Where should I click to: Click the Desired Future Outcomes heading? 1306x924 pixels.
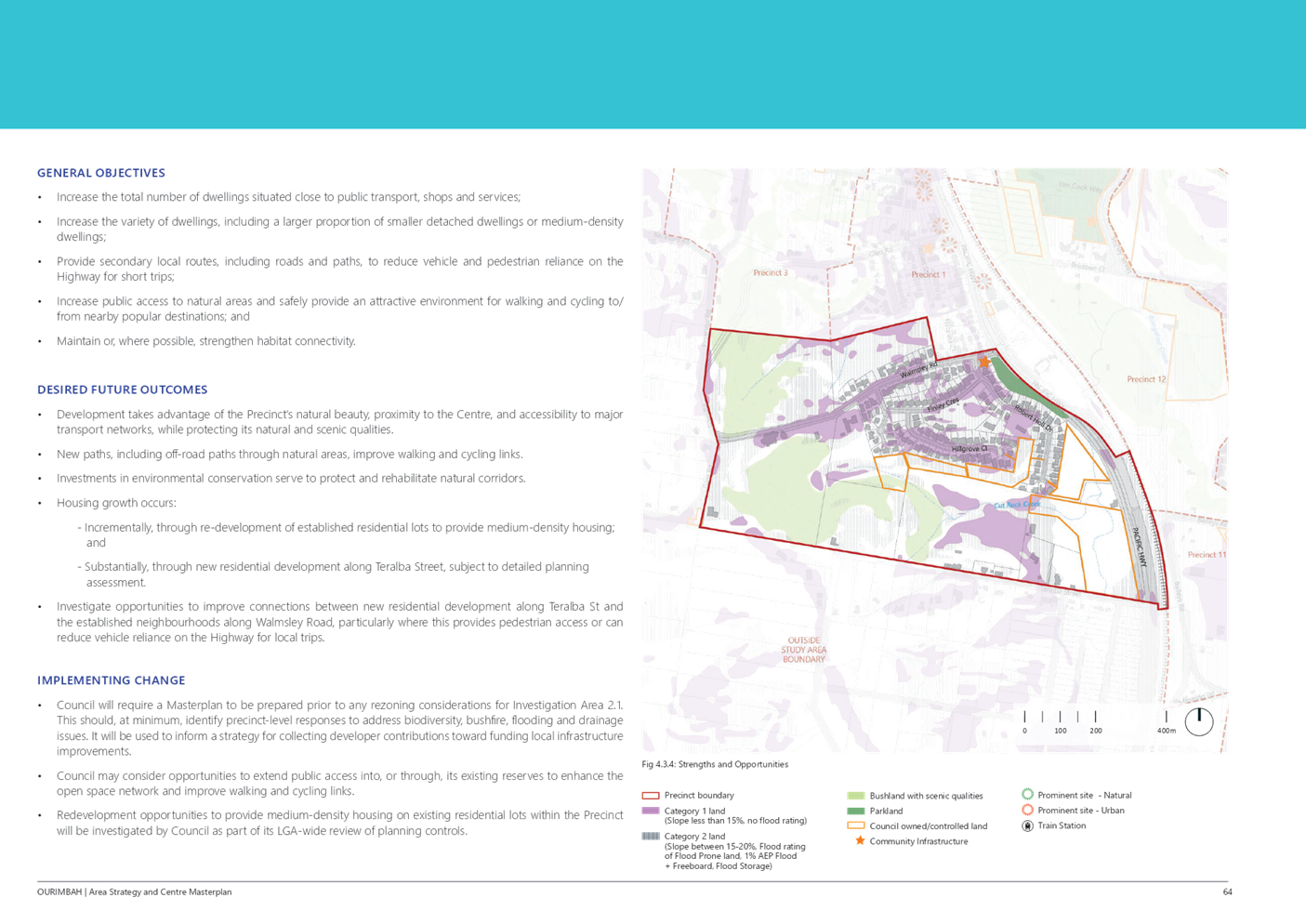point(122,389)
